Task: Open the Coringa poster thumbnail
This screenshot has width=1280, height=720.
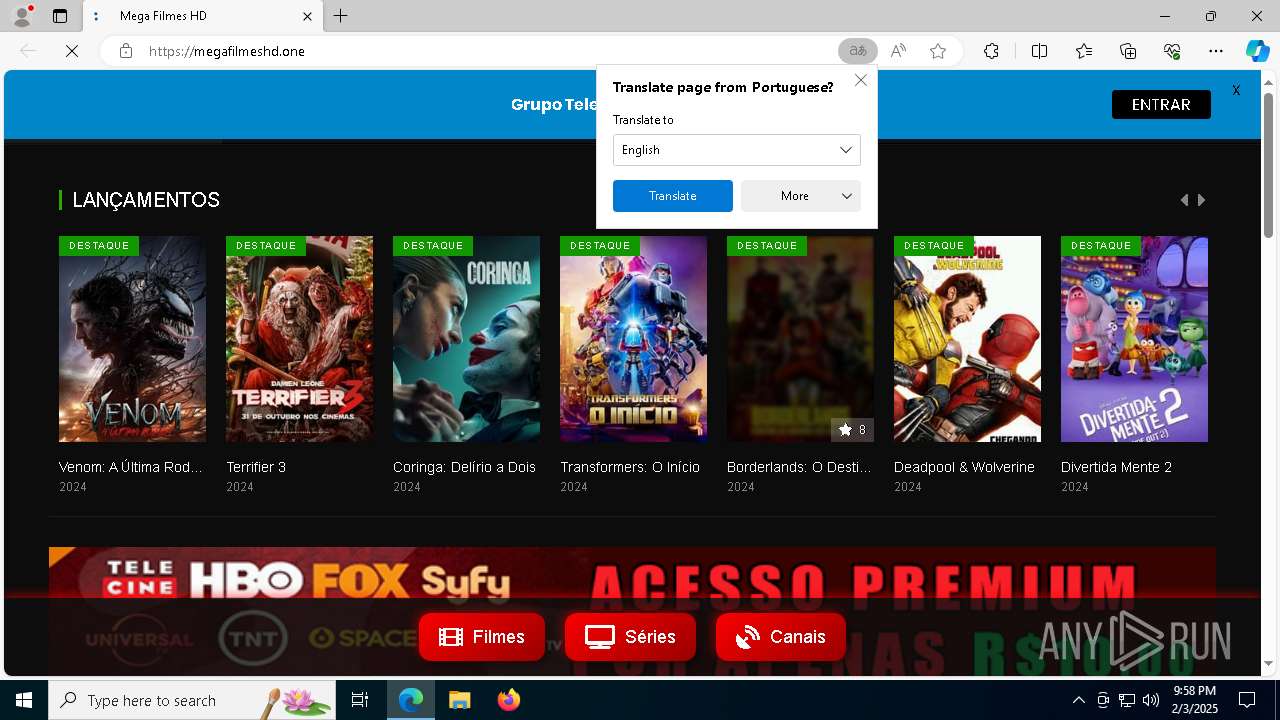Action: (x=466, y=339)
